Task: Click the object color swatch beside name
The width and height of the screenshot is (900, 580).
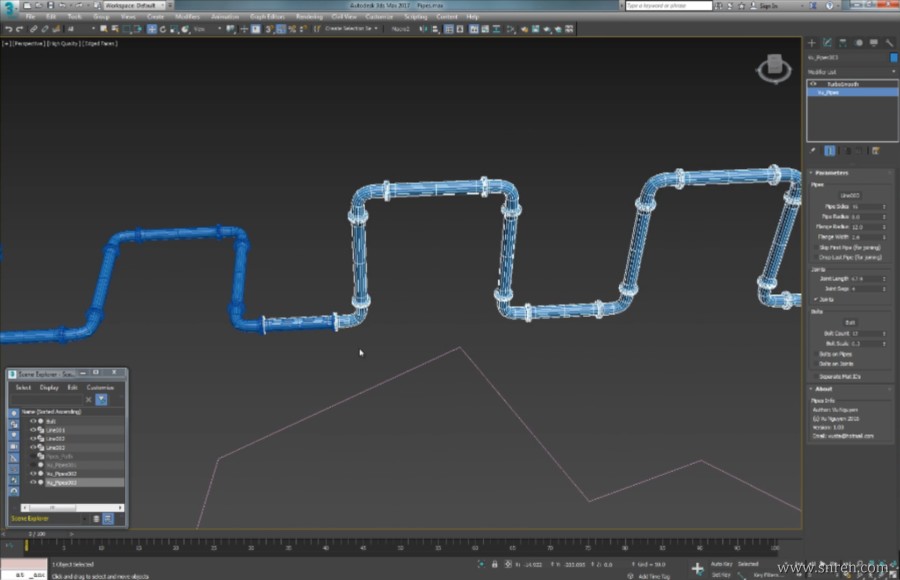Action: point(894,57)
